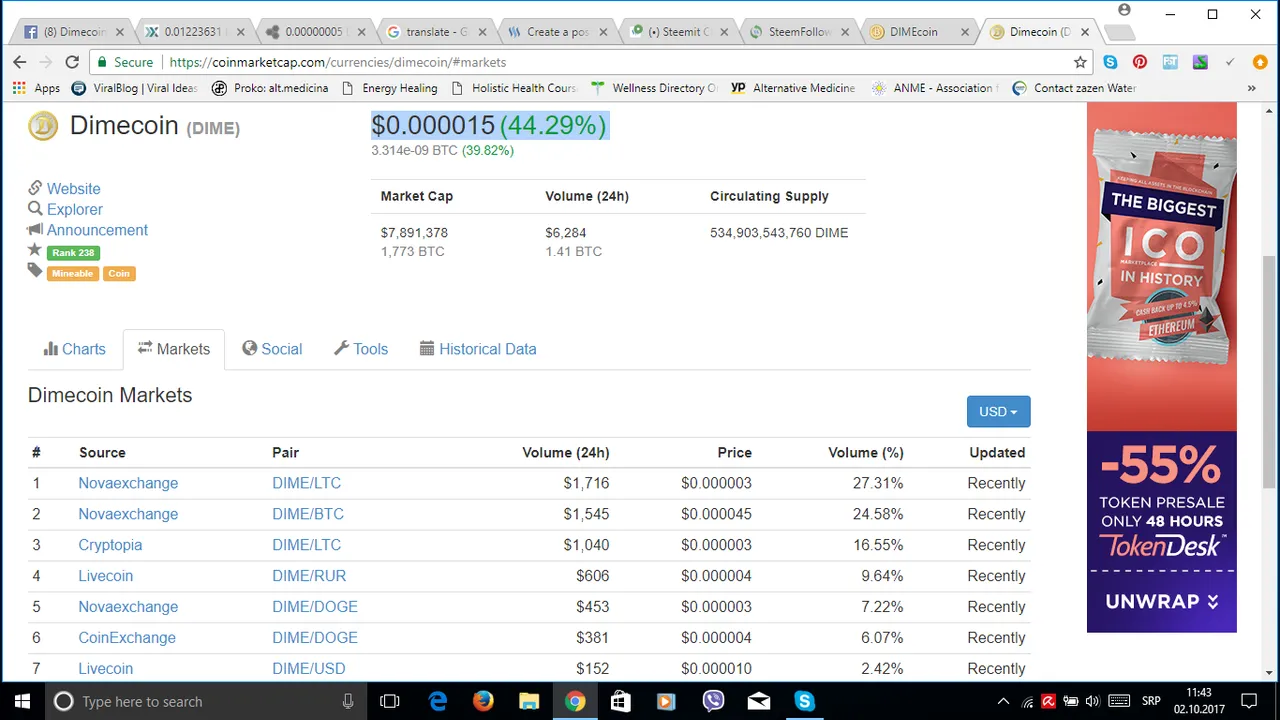Image resolution: width=1280 pixels, height=720 pixels.
Task: Launch Firefox from the taskbar
Action: (x=483, y=701)
